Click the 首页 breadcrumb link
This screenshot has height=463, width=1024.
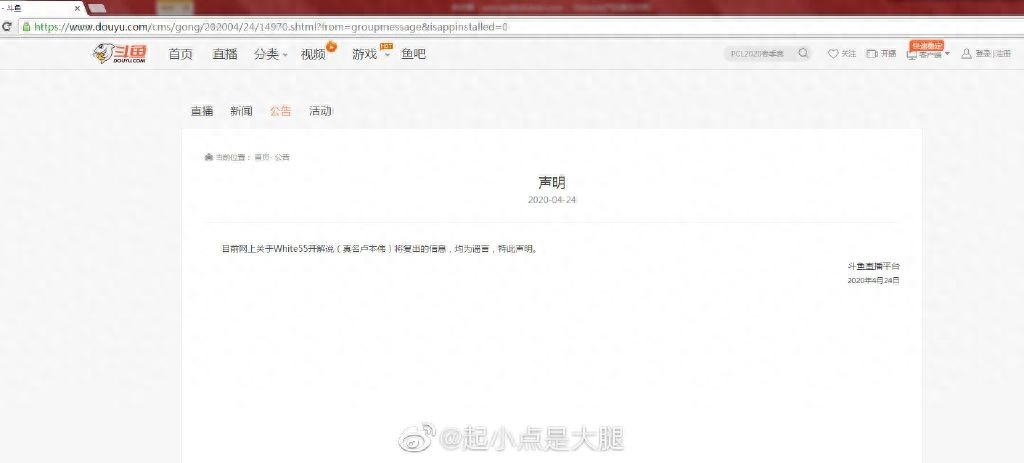pos(261,157)
